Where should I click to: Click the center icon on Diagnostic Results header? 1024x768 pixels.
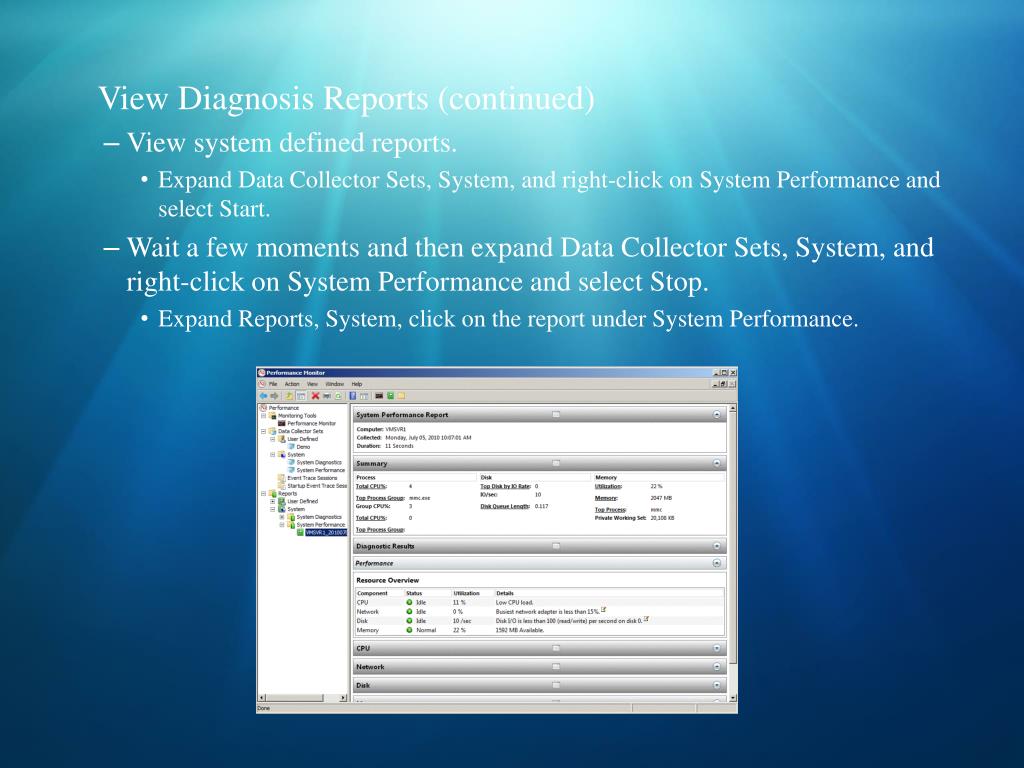[x=556, y=546]
